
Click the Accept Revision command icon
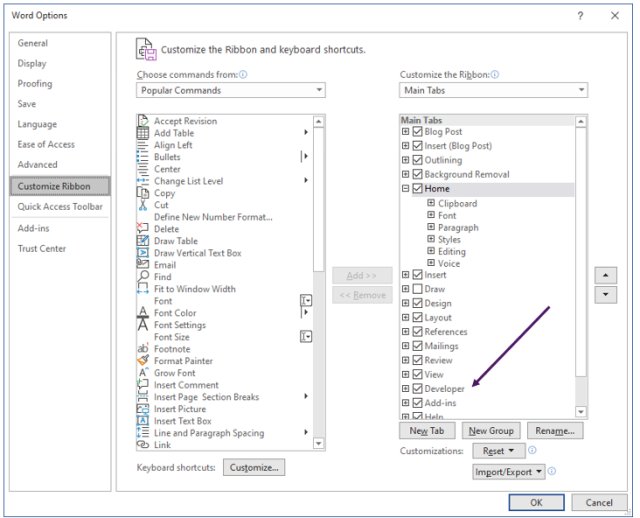(x=143, y=121)
